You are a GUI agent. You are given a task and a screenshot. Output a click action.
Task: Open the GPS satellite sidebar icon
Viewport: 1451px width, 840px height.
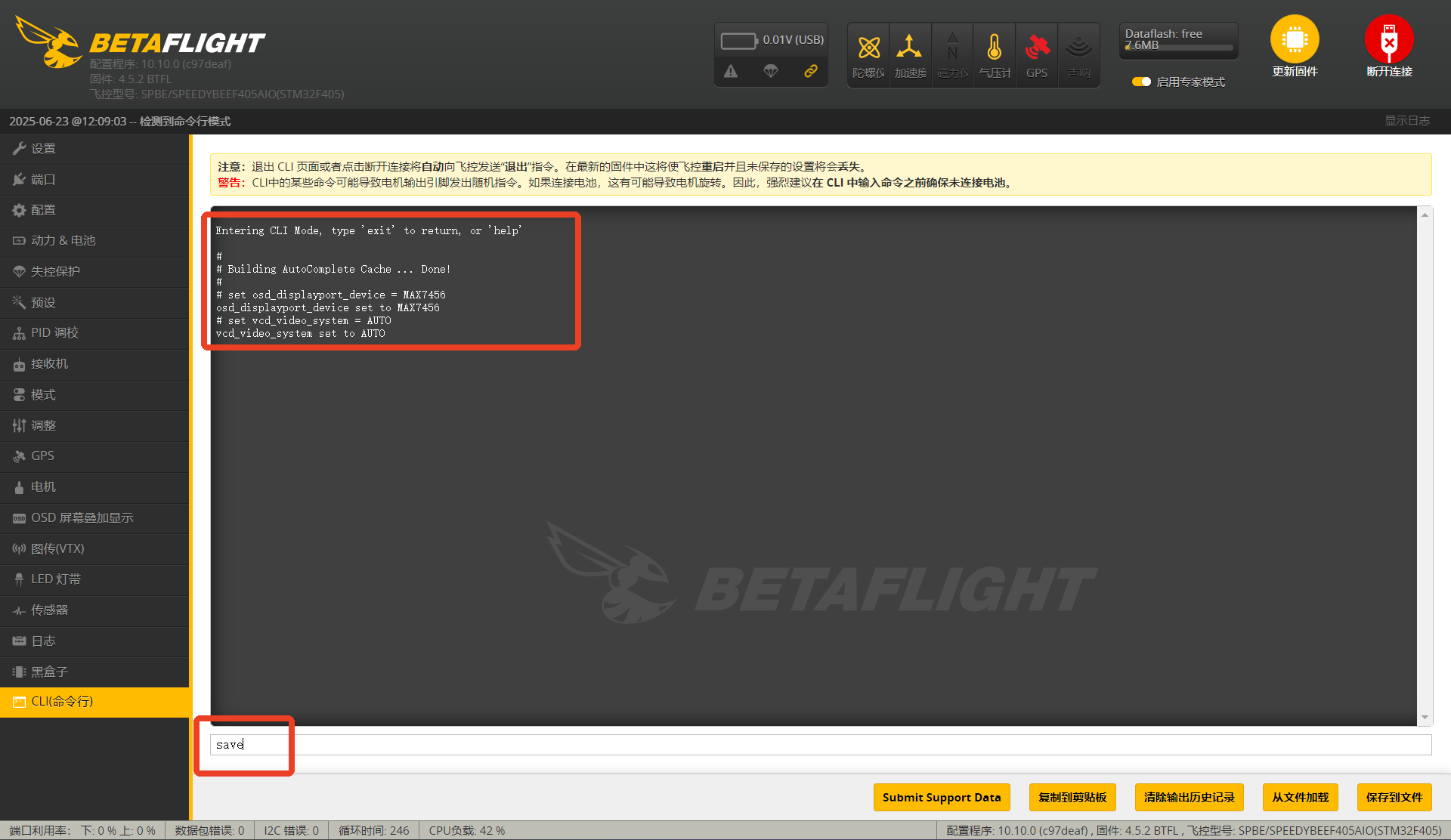point(19,456)
